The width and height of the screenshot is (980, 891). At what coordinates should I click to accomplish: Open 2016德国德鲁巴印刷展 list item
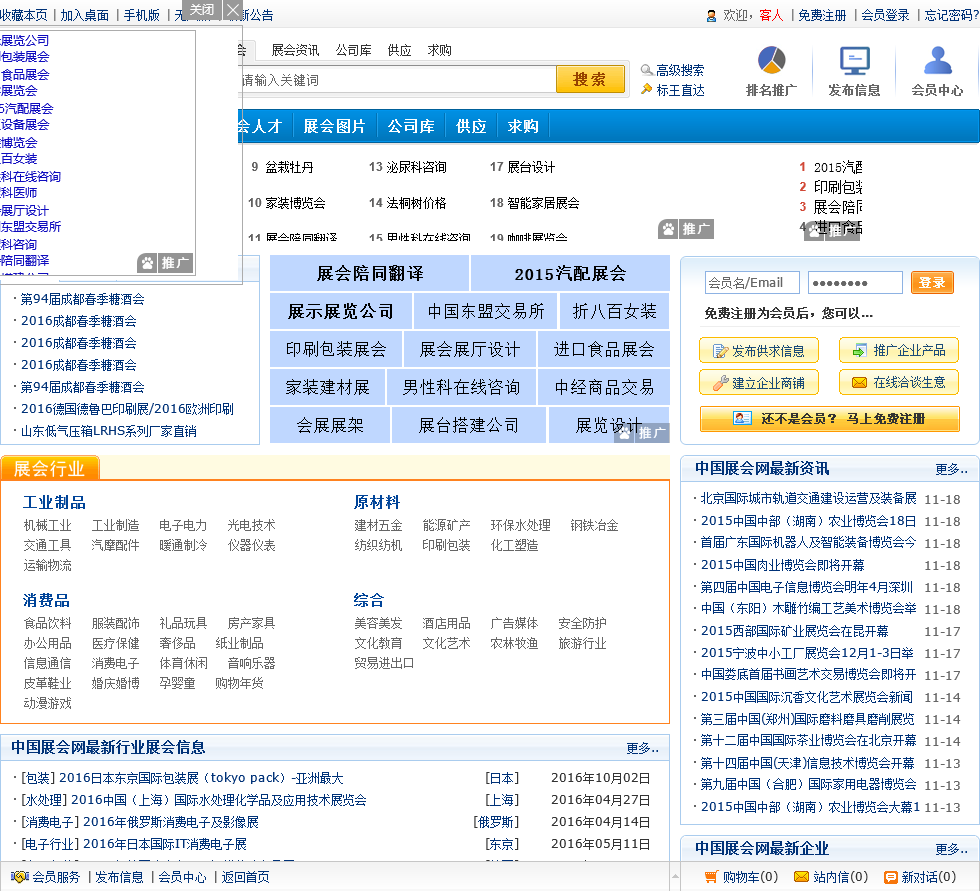tap(128, 409)
